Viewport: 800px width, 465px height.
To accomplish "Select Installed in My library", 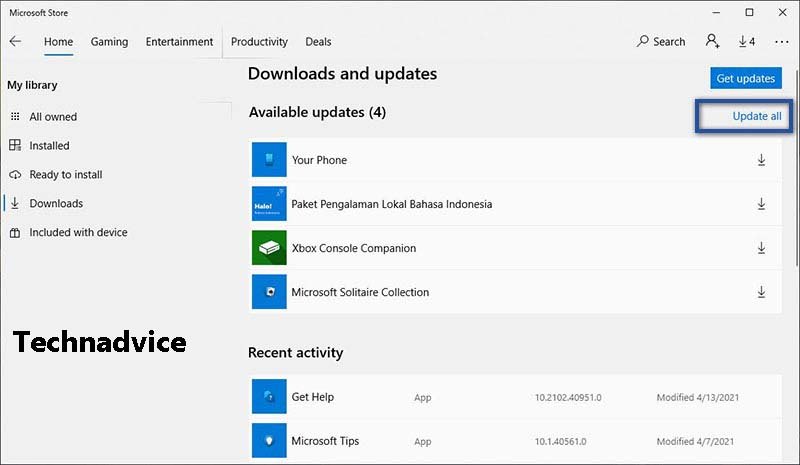I will 49,145.
